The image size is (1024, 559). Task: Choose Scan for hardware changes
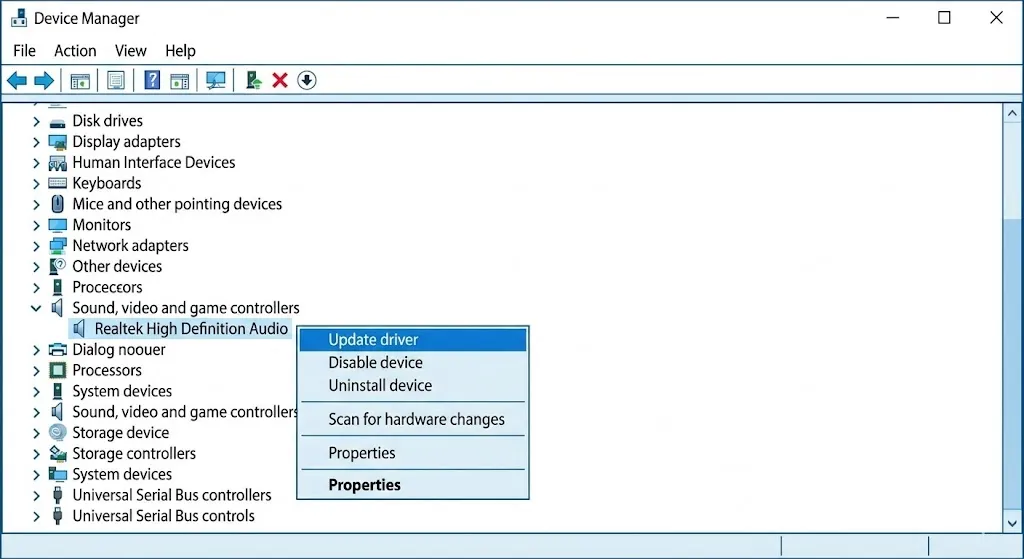(x=413, y=419)
